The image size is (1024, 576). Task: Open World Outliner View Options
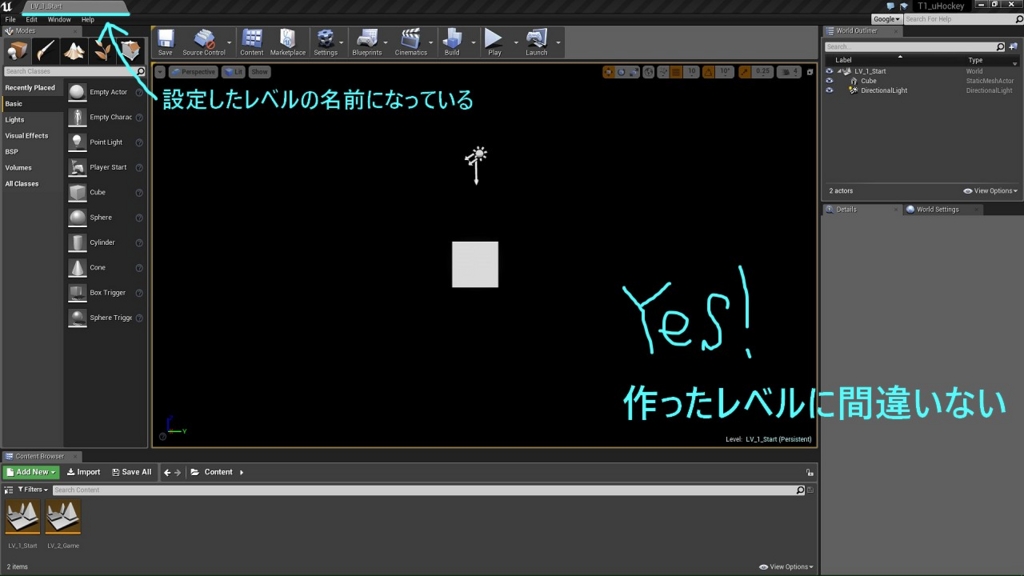tap(990, 191)
